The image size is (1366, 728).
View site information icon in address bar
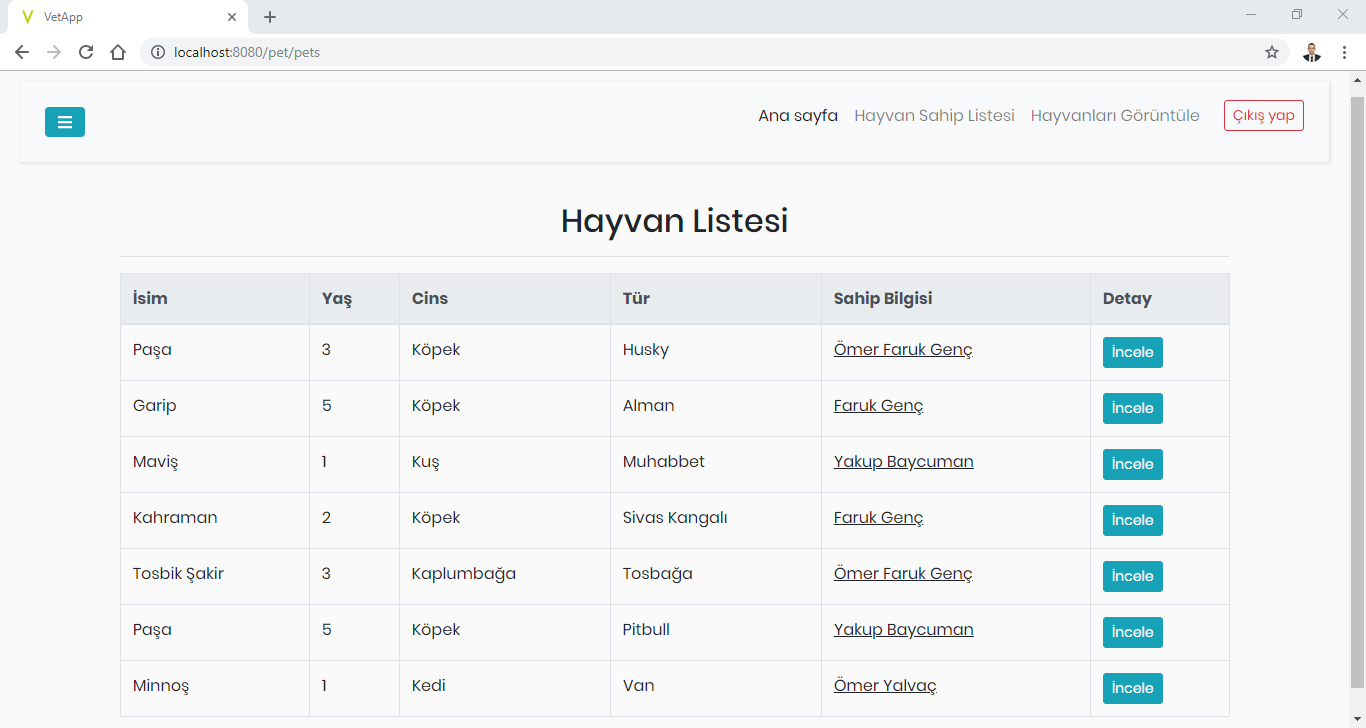pyautogui.click(x=158, y=52)
